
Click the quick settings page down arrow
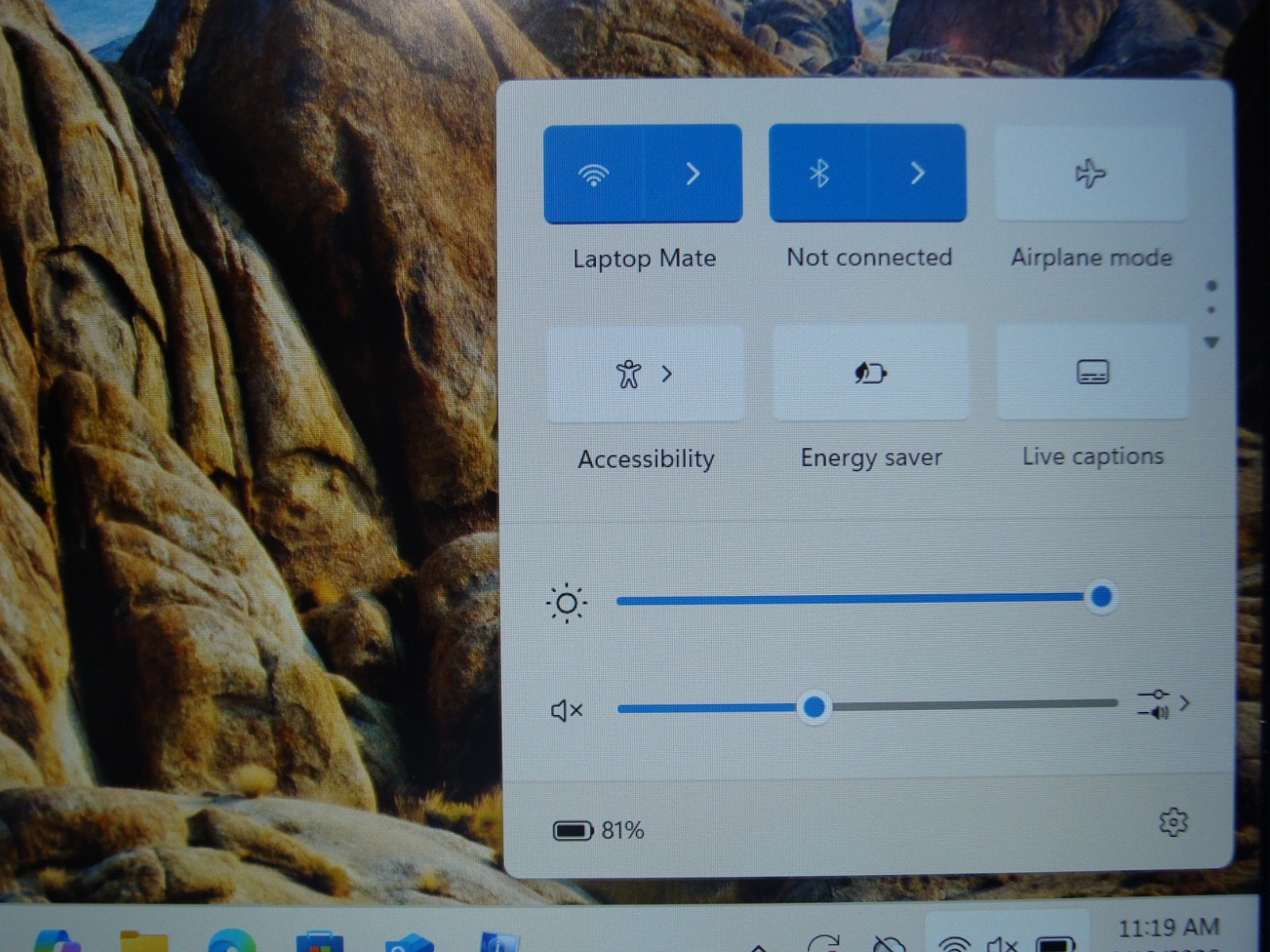coord(1211,343)
